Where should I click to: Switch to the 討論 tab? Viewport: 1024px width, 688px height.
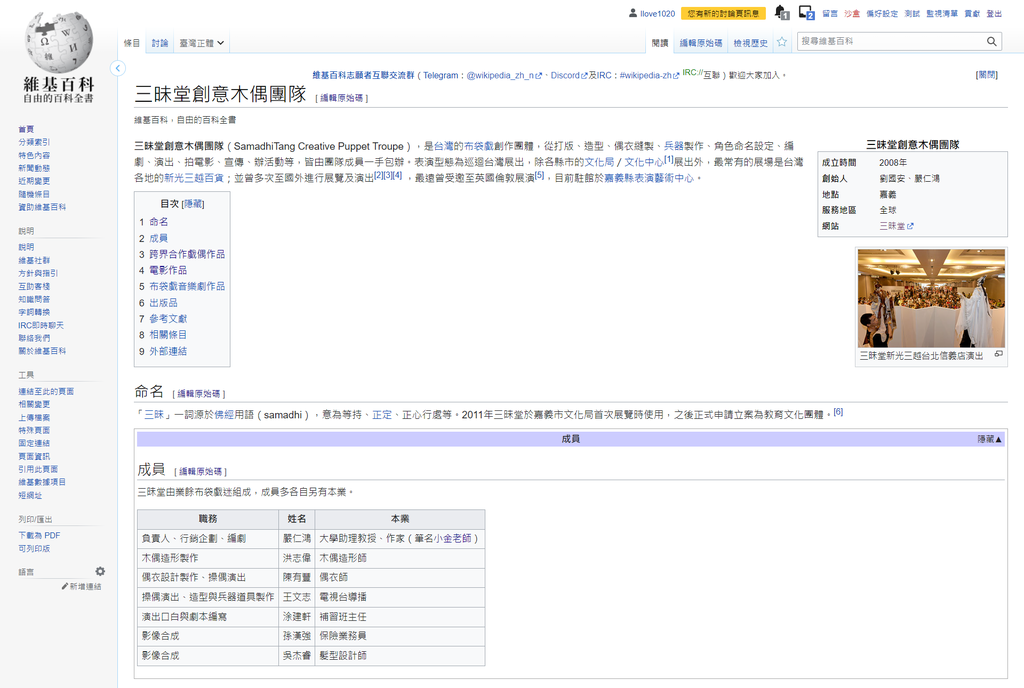tap(160, 43)
